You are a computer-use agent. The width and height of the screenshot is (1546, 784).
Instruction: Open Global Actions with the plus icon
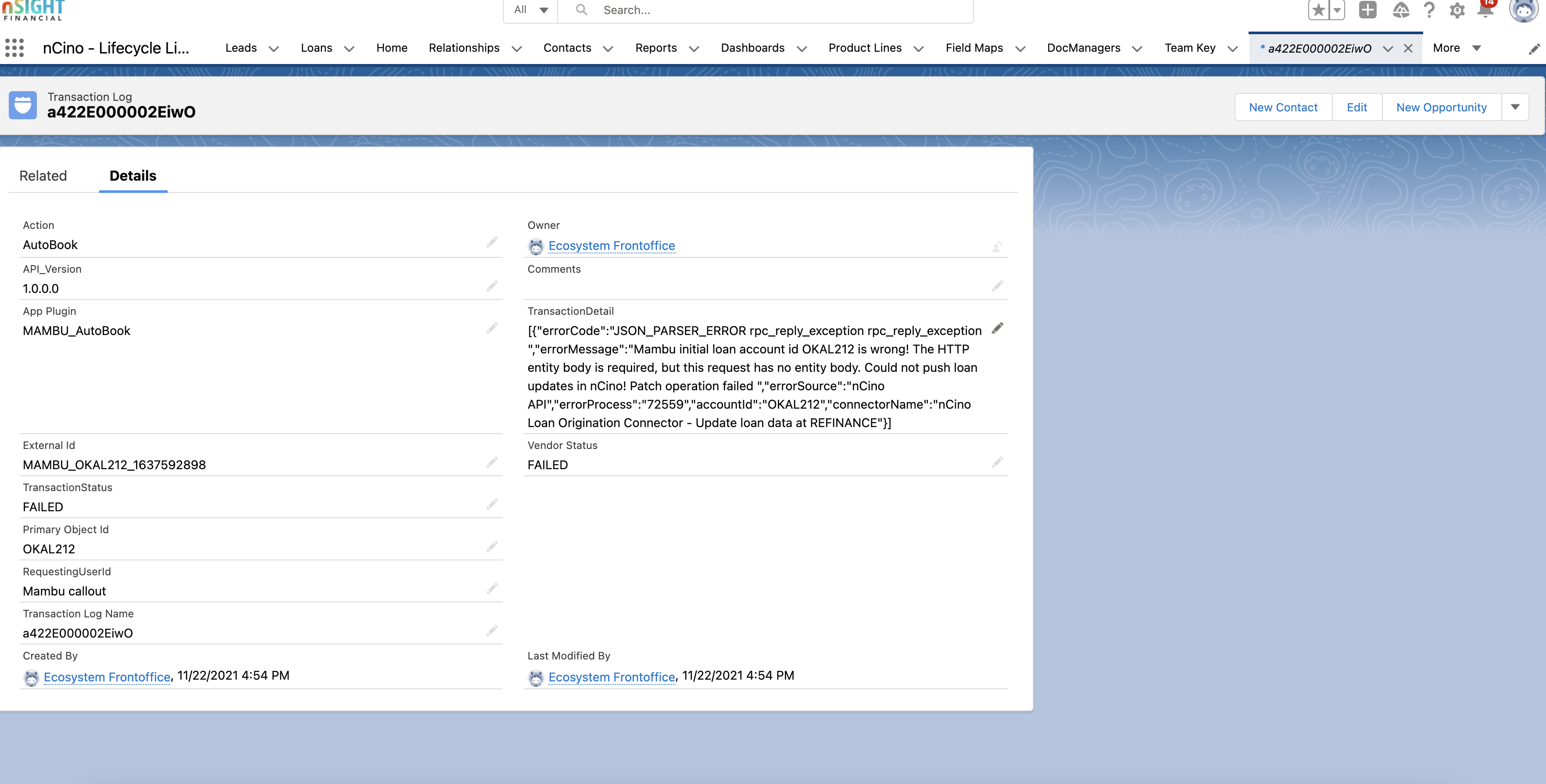tap(1368, 10)
